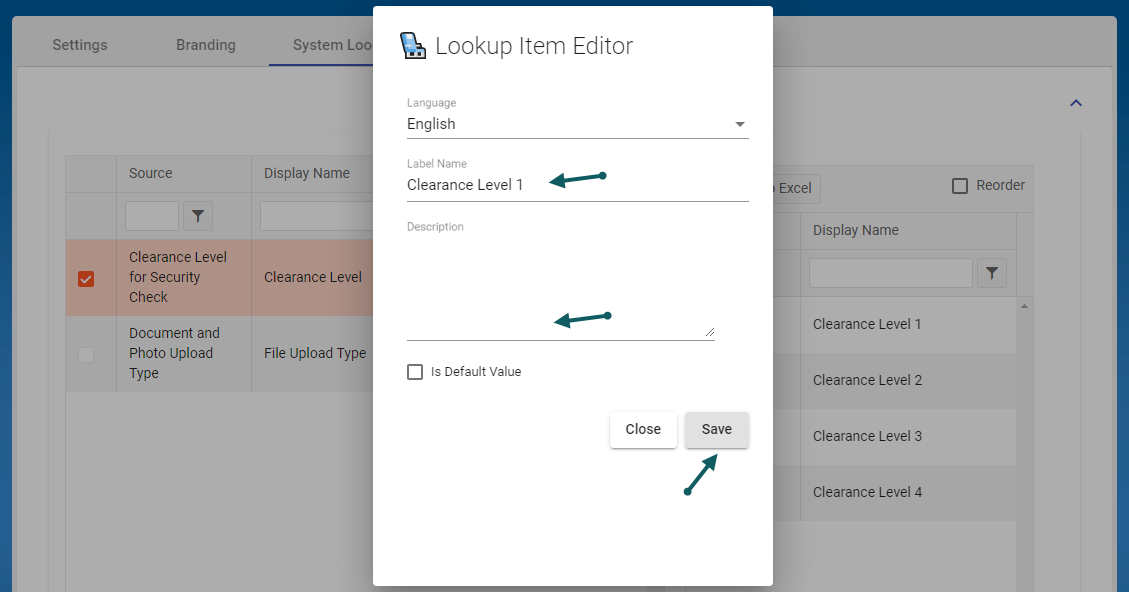Viewport: 1129px width, 592px height.
Task: Uncheck the Clearance Level for Security Check row
Action: pyautogui.click(x=86, y=278)
